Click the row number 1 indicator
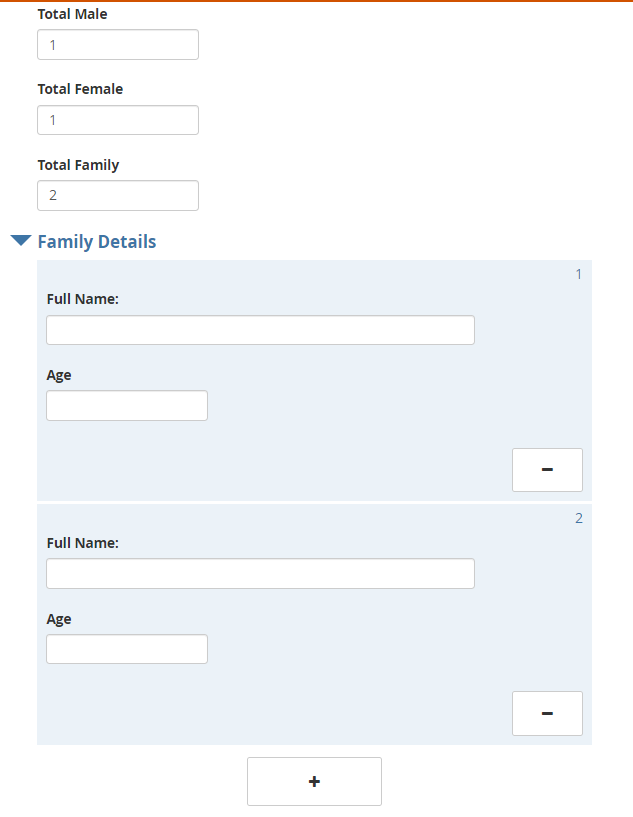633x817 pixels. coord(578,274)
